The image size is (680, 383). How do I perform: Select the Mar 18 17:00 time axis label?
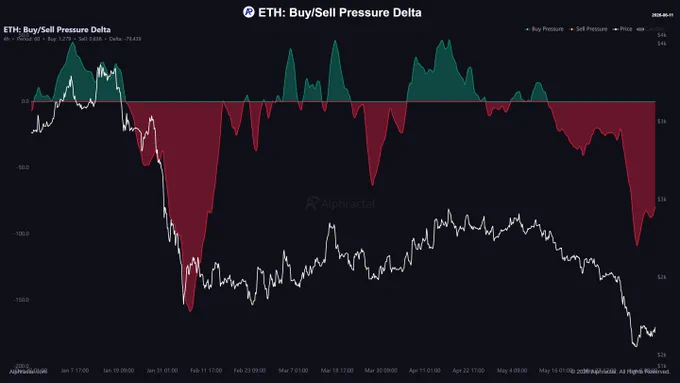click(x=337, y=371)
